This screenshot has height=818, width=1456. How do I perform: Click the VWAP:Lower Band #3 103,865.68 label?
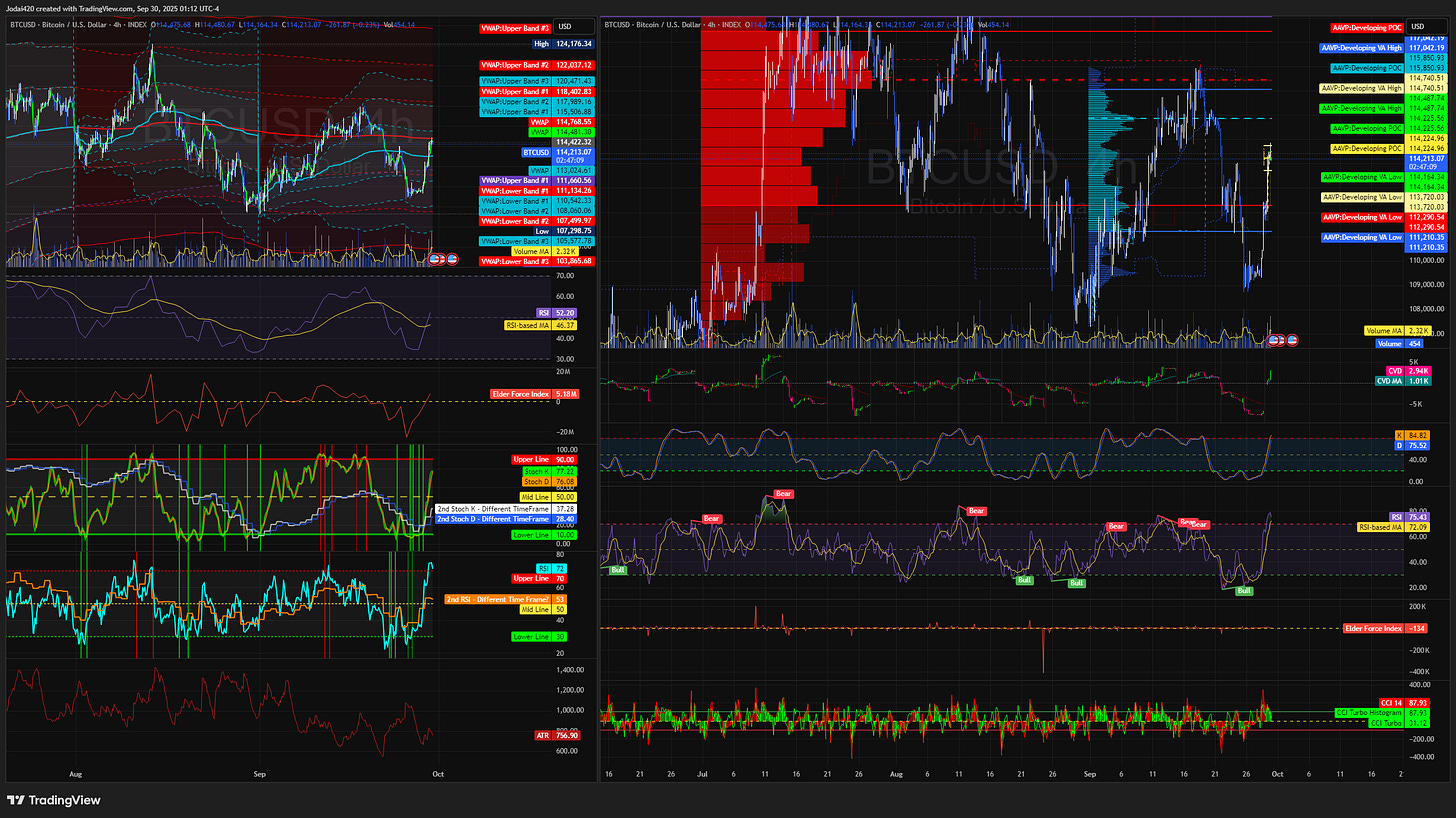pyautogui.click(x=537, y=261)
